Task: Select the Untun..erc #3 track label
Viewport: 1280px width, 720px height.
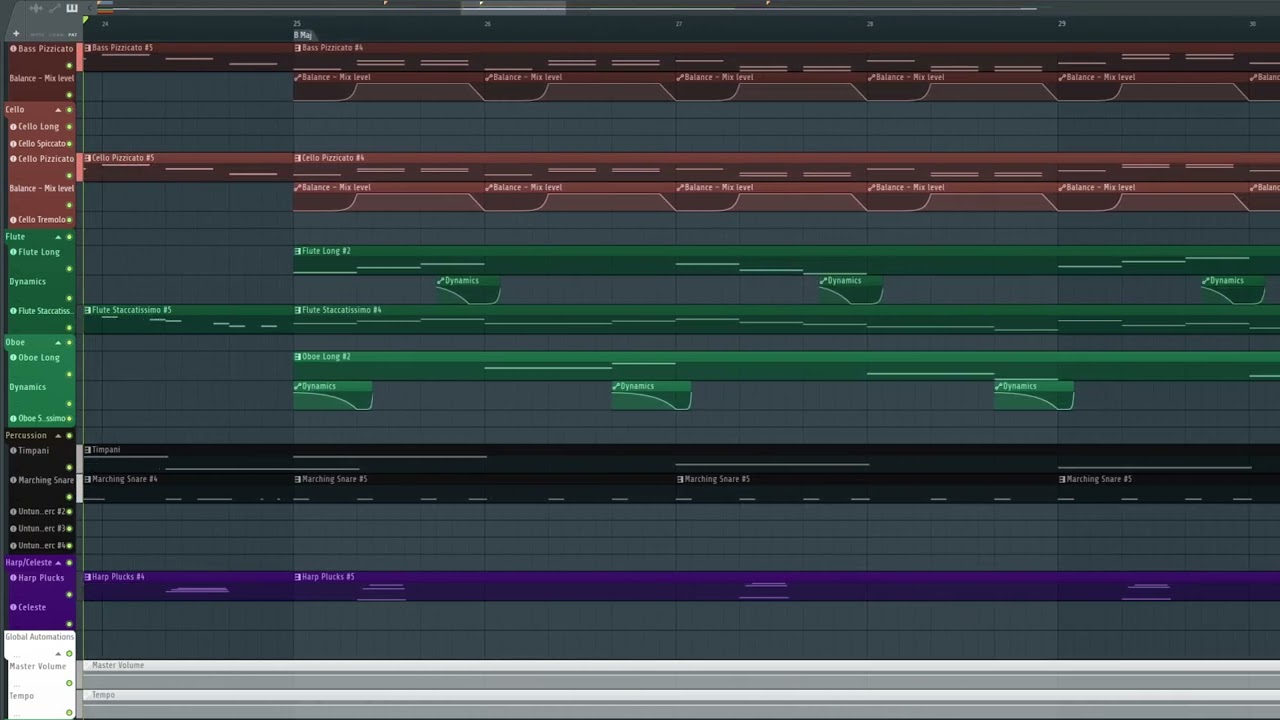Action: point(41,529)
